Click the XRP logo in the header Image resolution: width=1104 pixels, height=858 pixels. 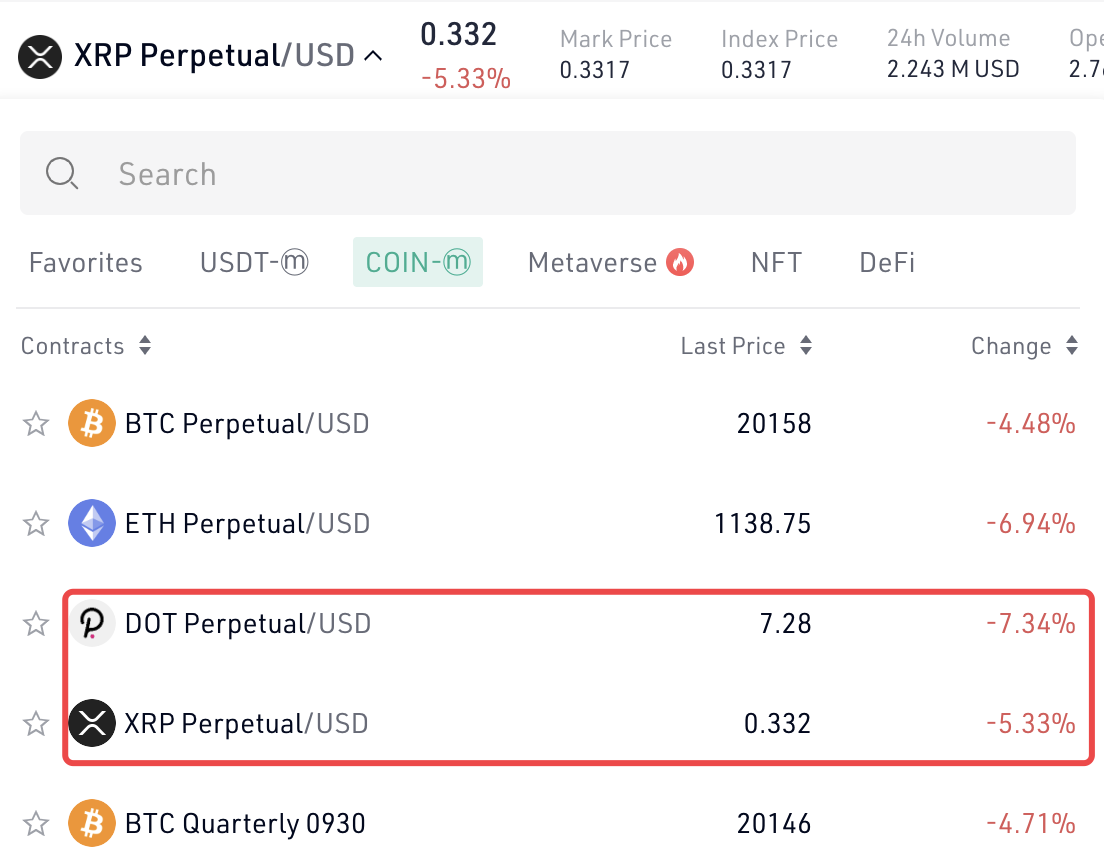tap(40, 56)
